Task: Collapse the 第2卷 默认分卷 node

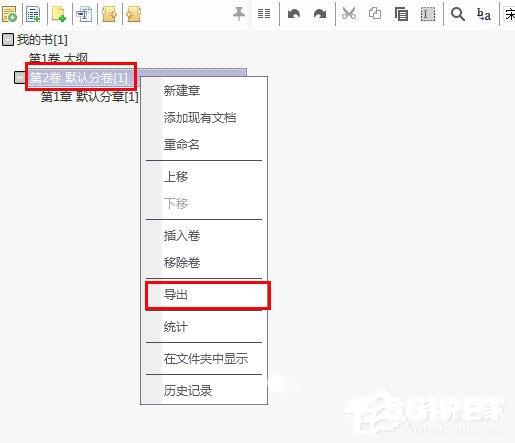Action: pyautogui.click(x=19, y=77)
